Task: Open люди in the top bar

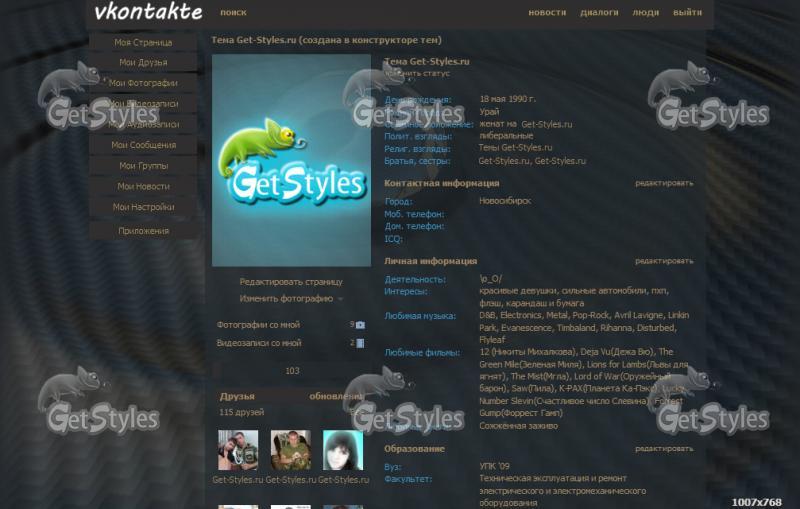Action: 645,12
